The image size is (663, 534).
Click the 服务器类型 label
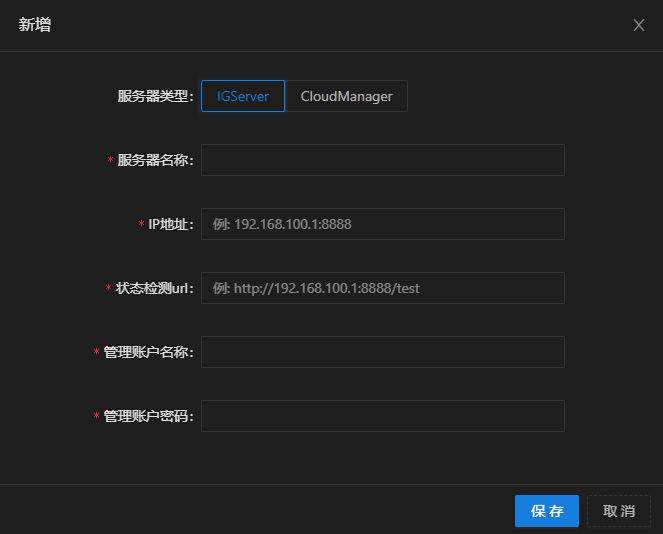coord(155,96)
